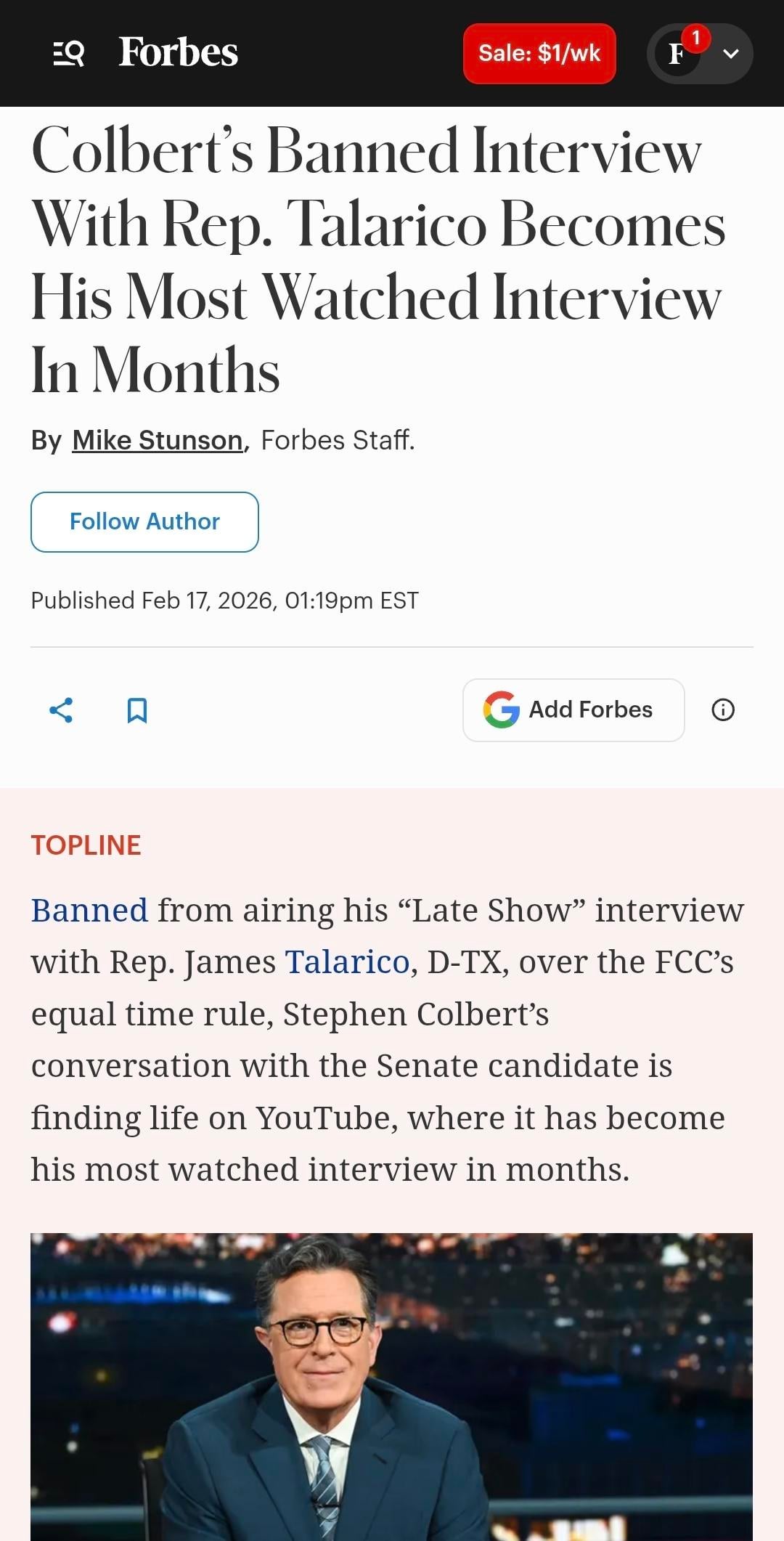Open Mike Stunson's author page
The width and height of the screenshot is (784, 1541).
[x=158, y=440]
